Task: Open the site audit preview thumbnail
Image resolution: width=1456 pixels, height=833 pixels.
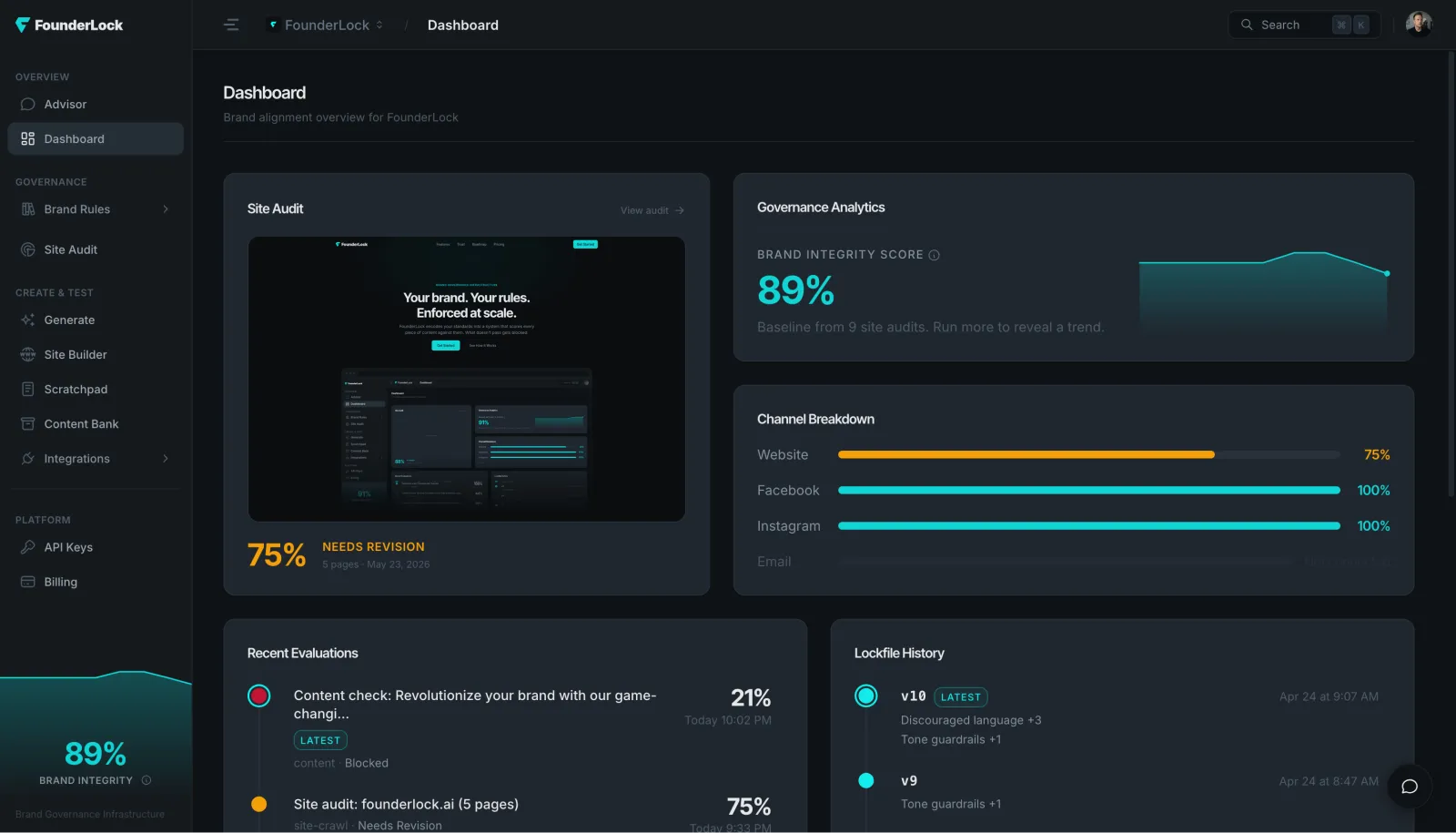Action: 466,379
